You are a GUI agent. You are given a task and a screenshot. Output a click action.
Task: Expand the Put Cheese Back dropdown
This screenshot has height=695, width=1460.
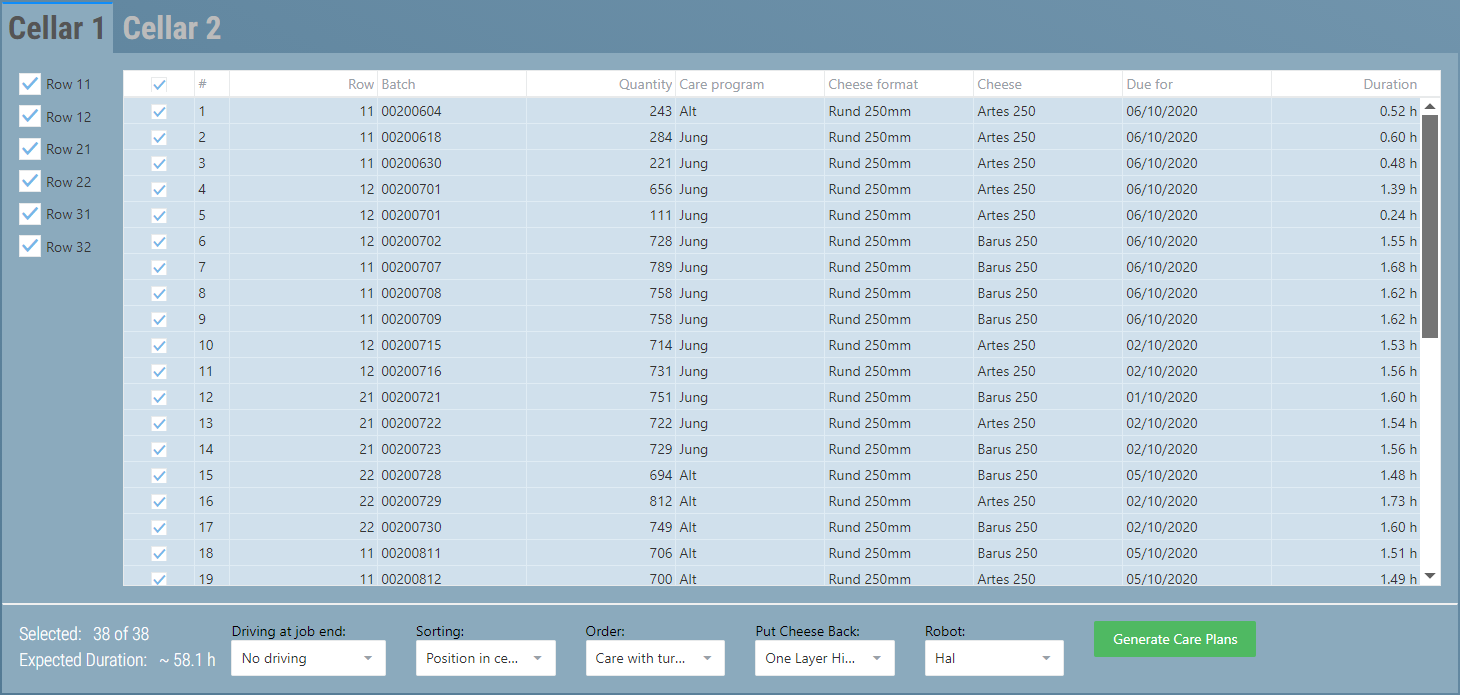(x=824, y=658)
